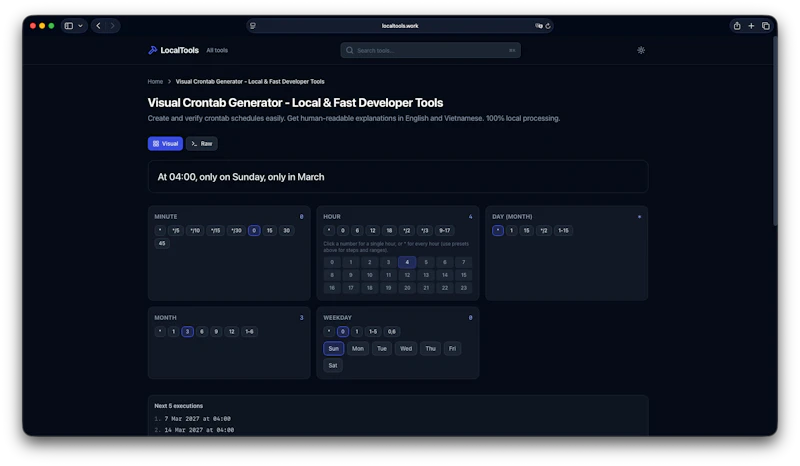Select the 1-5 weekday preset
The height and width of the screenshot is (466, 800).
coord(373,331)
